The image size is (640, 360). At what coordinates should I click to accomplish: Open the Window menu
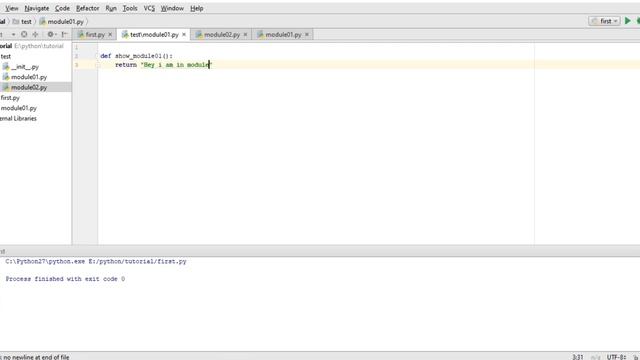point(172,8)
